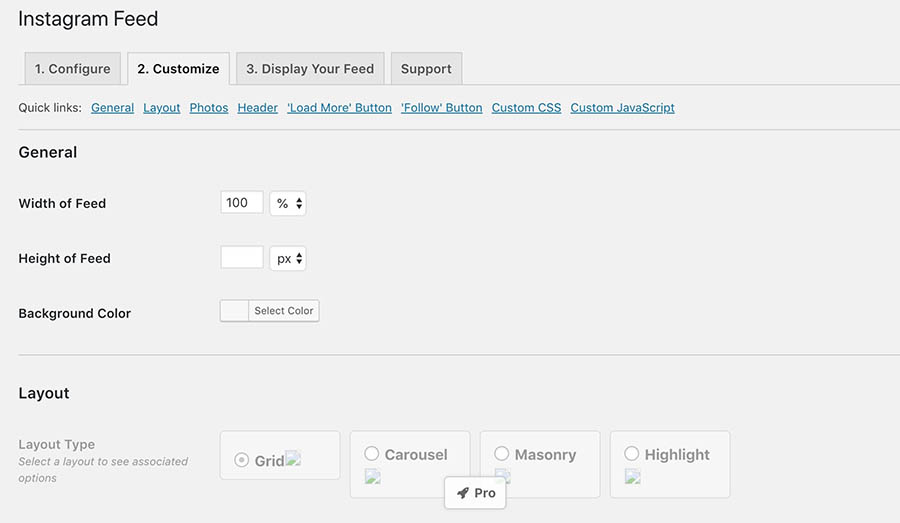Viewport: 900px width, 523px height.
Task: Click the Highlight layout preview image
Action: [x=633, y=477]
